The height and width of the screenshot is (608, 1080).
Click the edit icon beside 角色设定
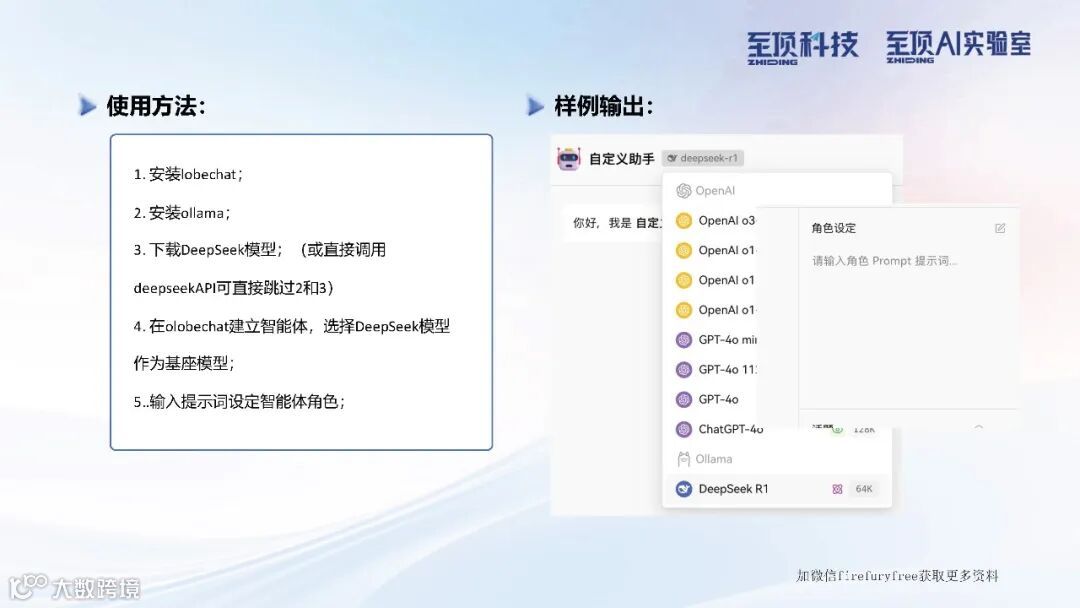tap(1000, 228)
